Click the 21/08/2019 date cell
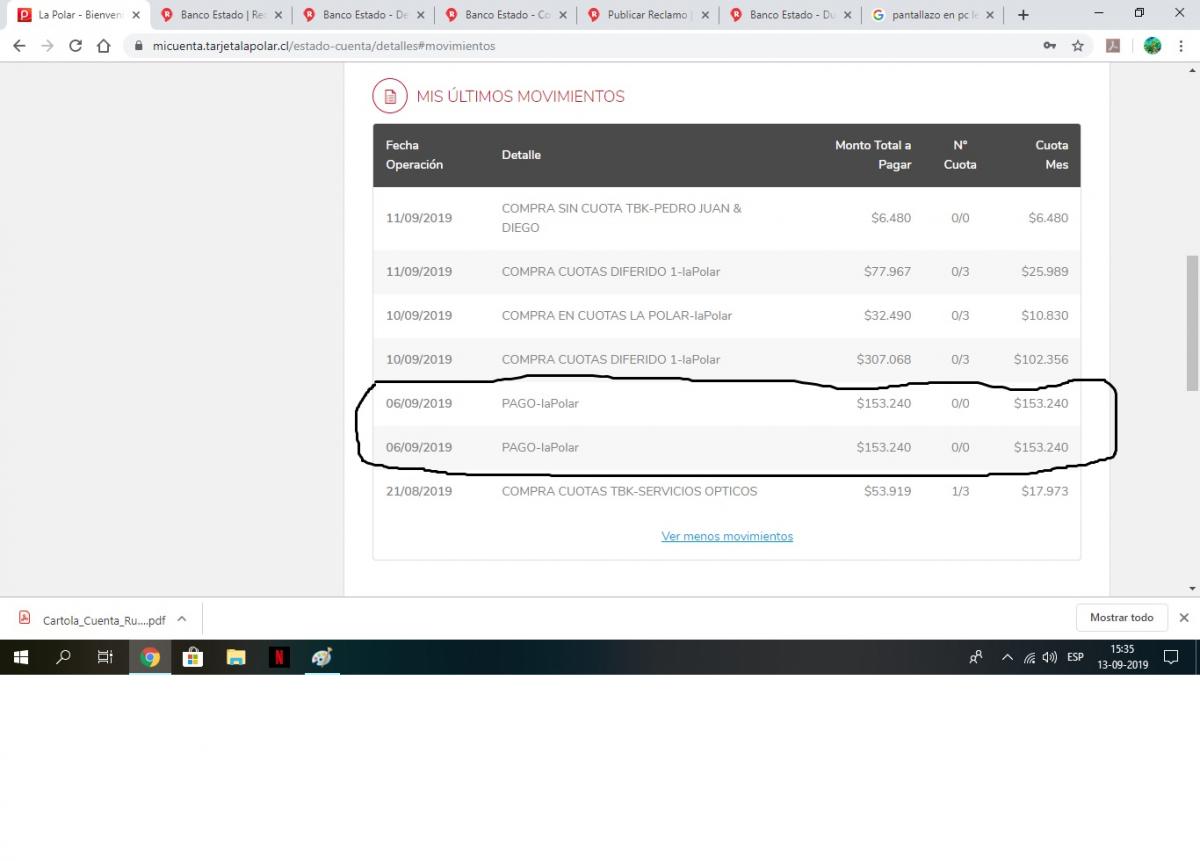This screenshot has height=861, width=1200. click(x=419, y=491)
